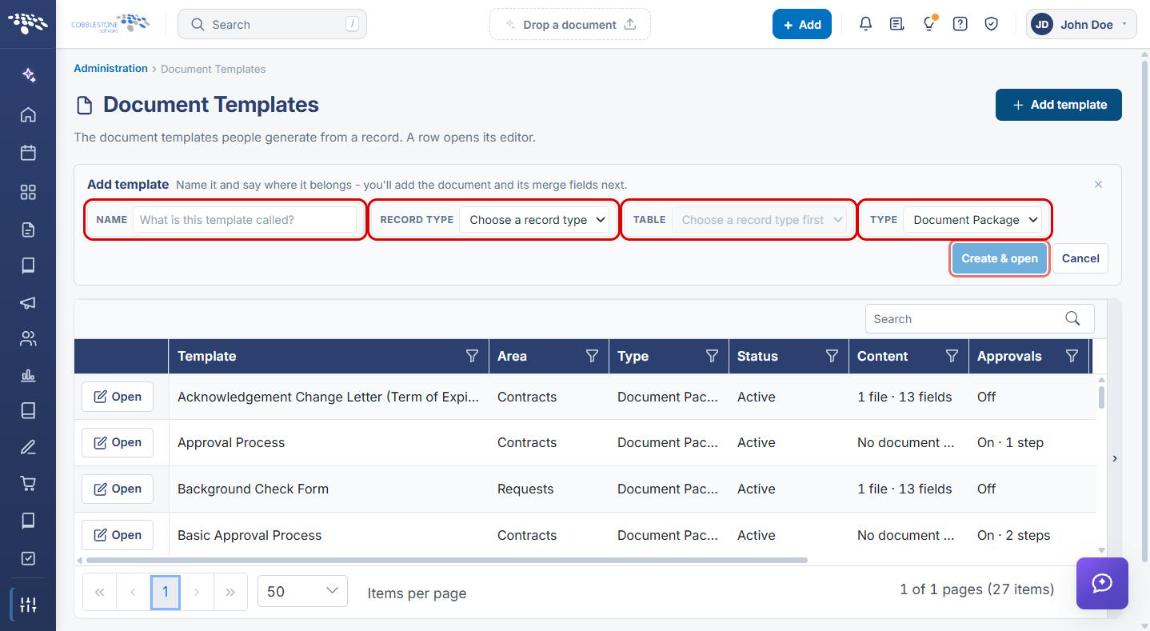Viewport: 1150px width, 631px height.
Task: Expand the side panel arrow right of table
Action: [1115, 459]
